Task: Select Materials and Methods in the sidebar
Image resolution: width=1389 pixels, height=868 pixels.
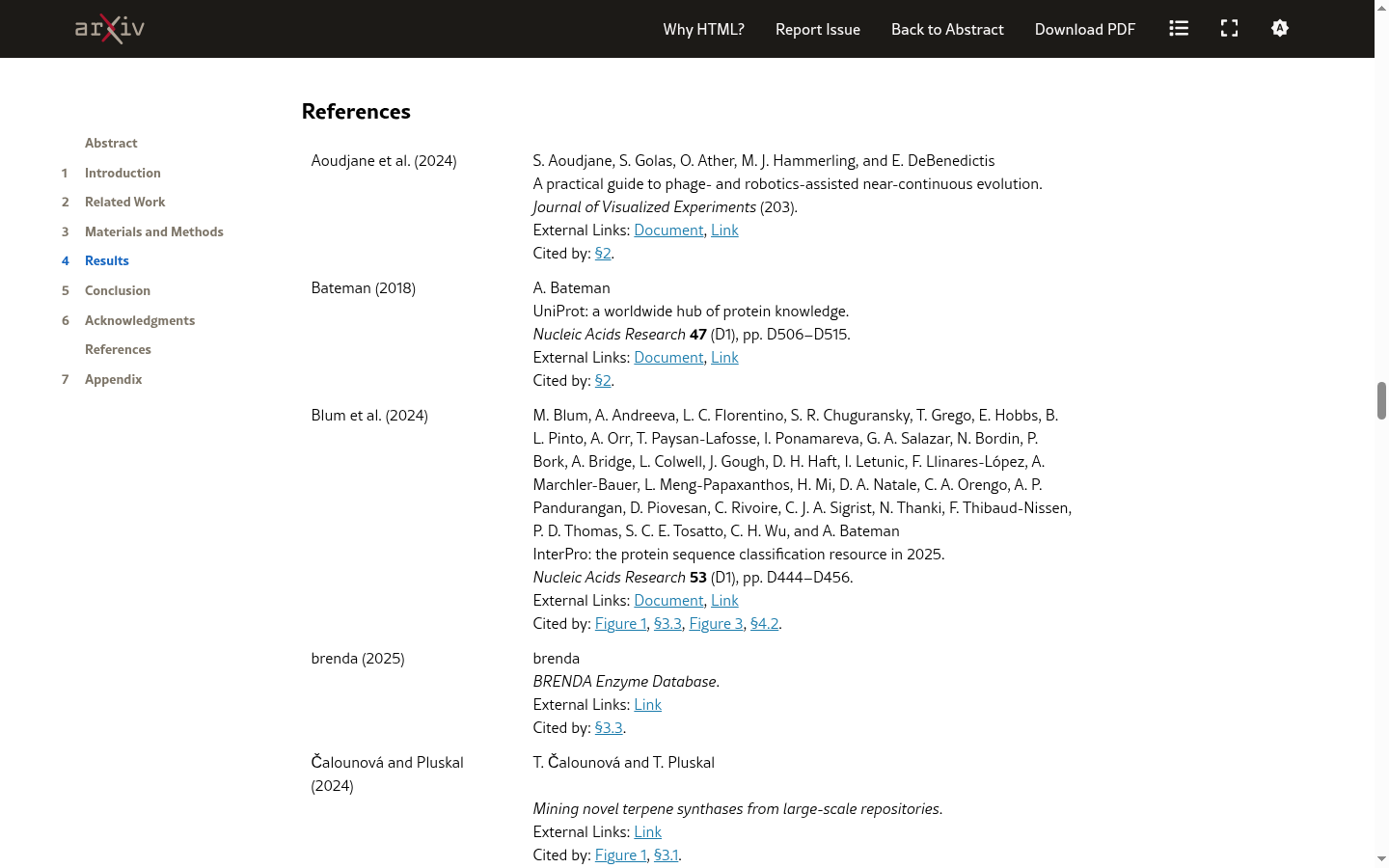Action: click(154, 231)
